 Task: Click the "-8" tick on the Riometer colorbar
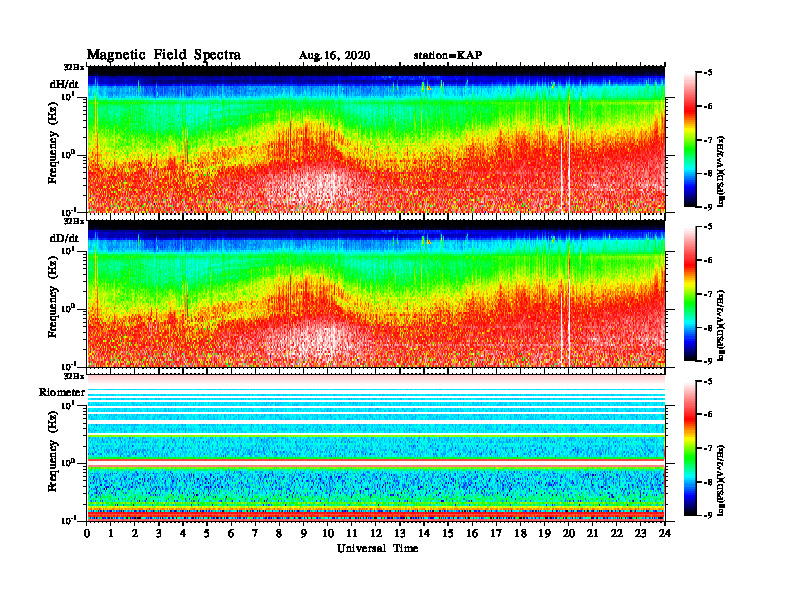(708, 482)
